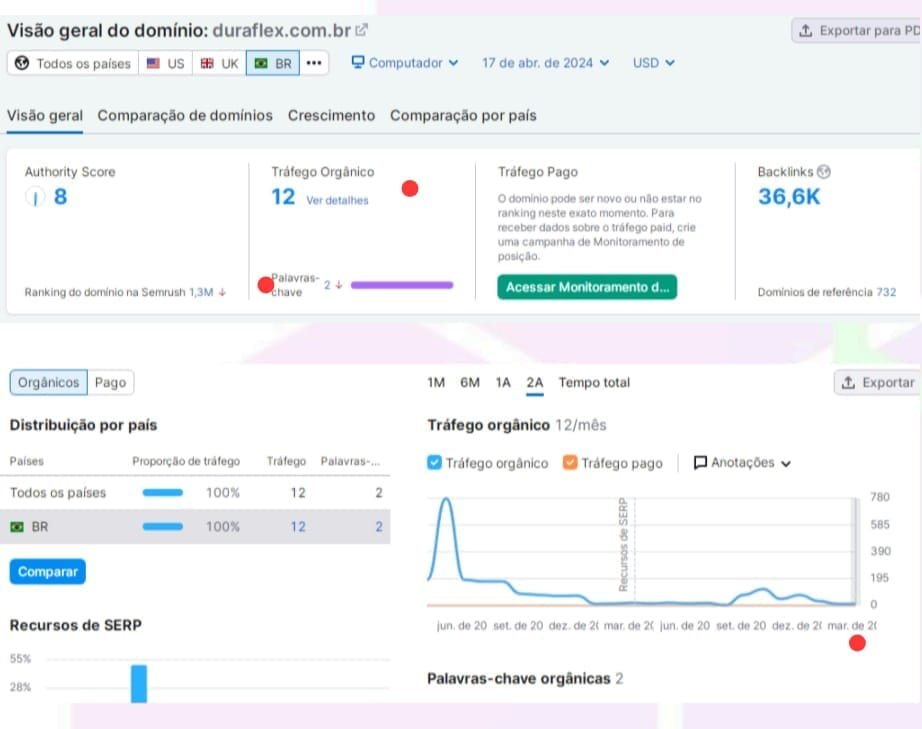Select the BR country filter
The width and height of the screenshot is (922, 729).
pyautogui.click(x=273, y=63)
